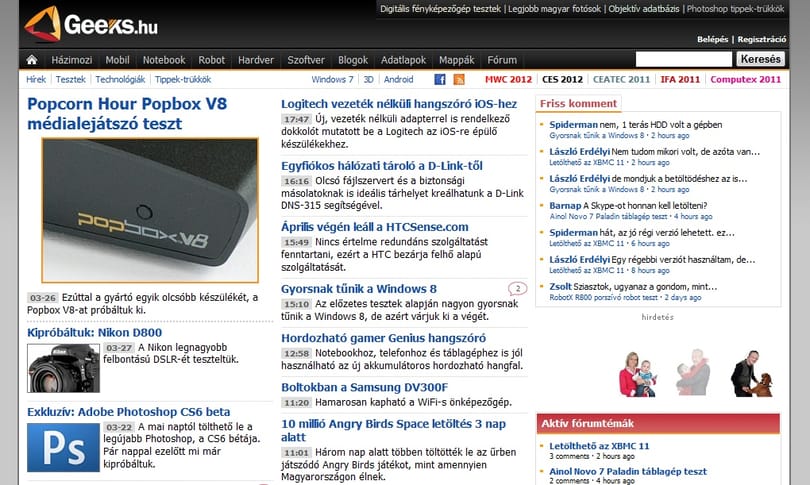The height and width of the screenshot is (485, 810).
Task: Select the Notebook menu item
Action: click(x=164, y=60)
